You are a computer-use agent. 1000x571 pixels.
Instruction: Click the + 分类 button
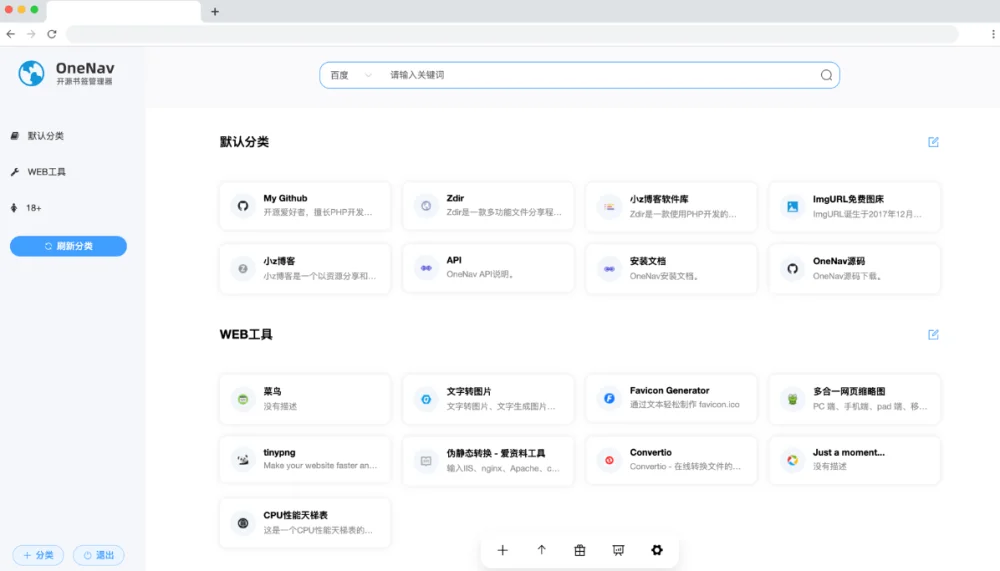tap(38, 555)
